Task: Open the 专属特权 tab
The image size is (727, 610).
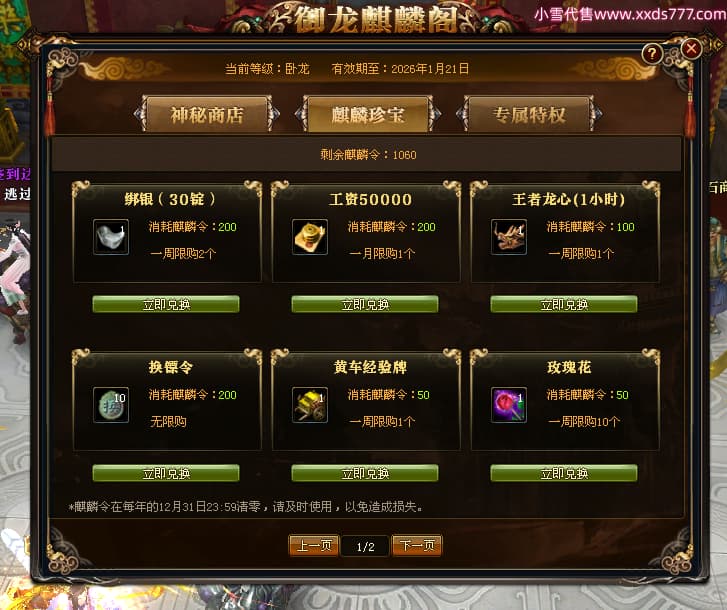Action: click(529, 114)
